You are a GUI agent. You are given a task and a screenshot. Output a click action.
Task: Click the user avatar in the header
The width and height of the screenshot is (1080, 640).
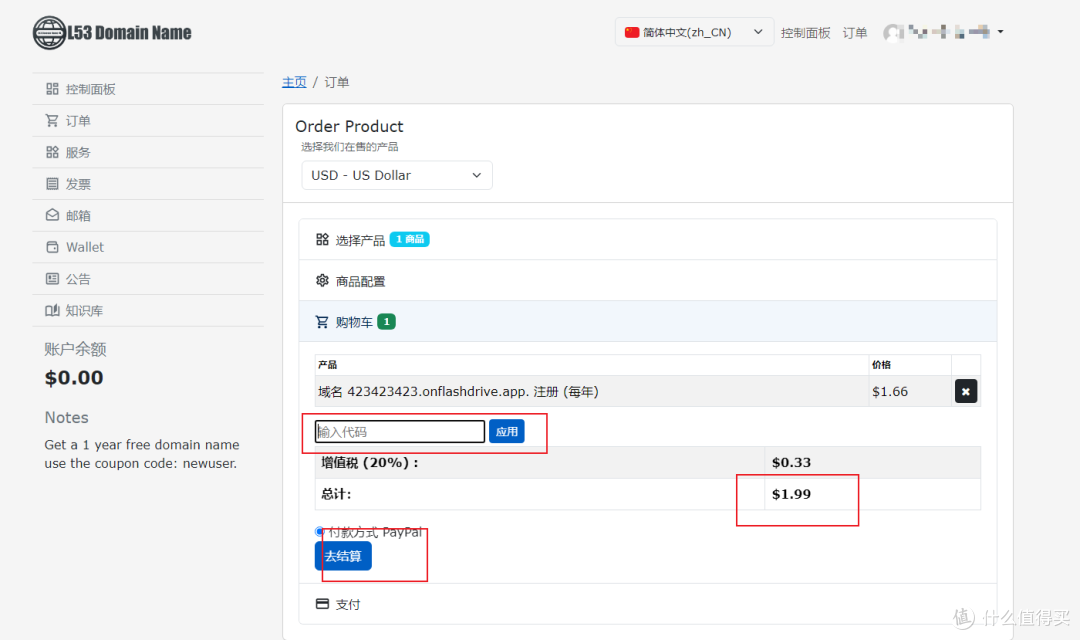coord(893,32)
